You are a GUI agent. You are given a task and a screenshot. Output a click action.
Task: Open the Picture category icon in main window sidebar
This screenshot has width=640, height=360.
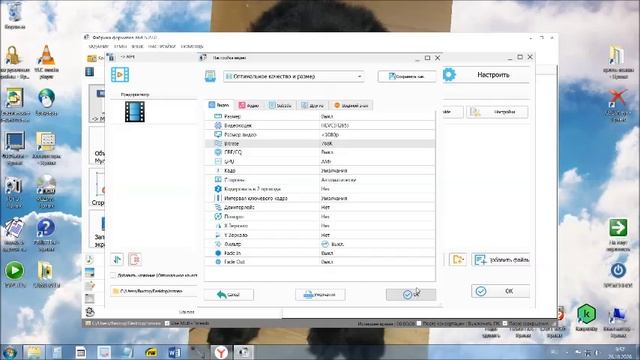coord(89,272)
